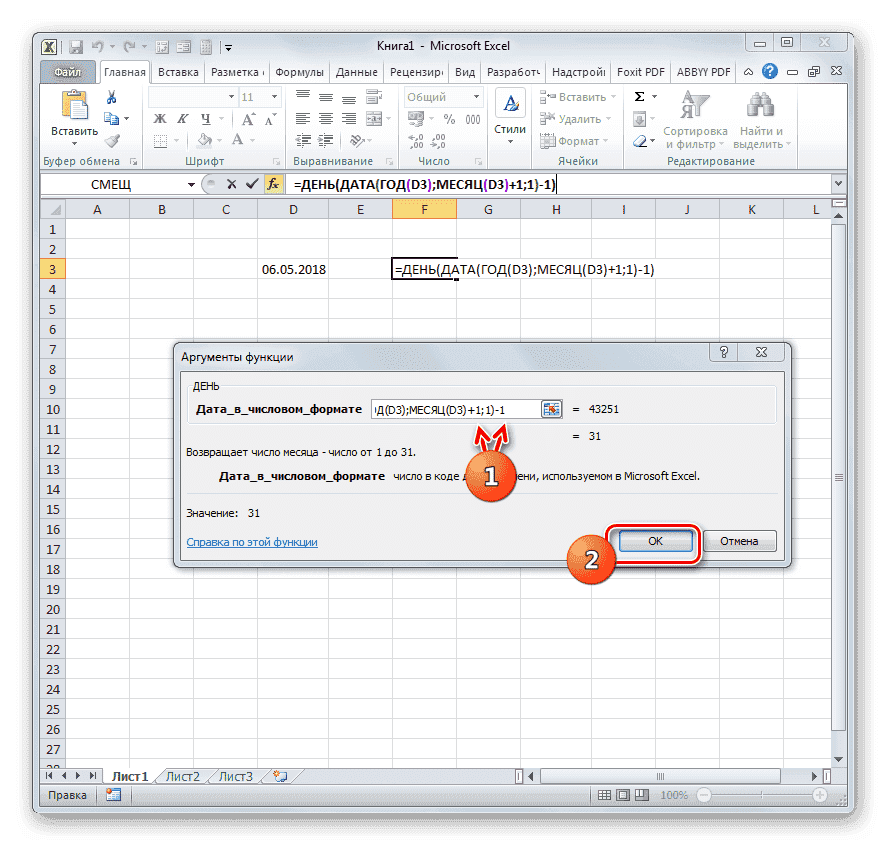This screenshot has width=887, height=846.
Task: Expand the formula bar with its arrow
Action: 837,185
